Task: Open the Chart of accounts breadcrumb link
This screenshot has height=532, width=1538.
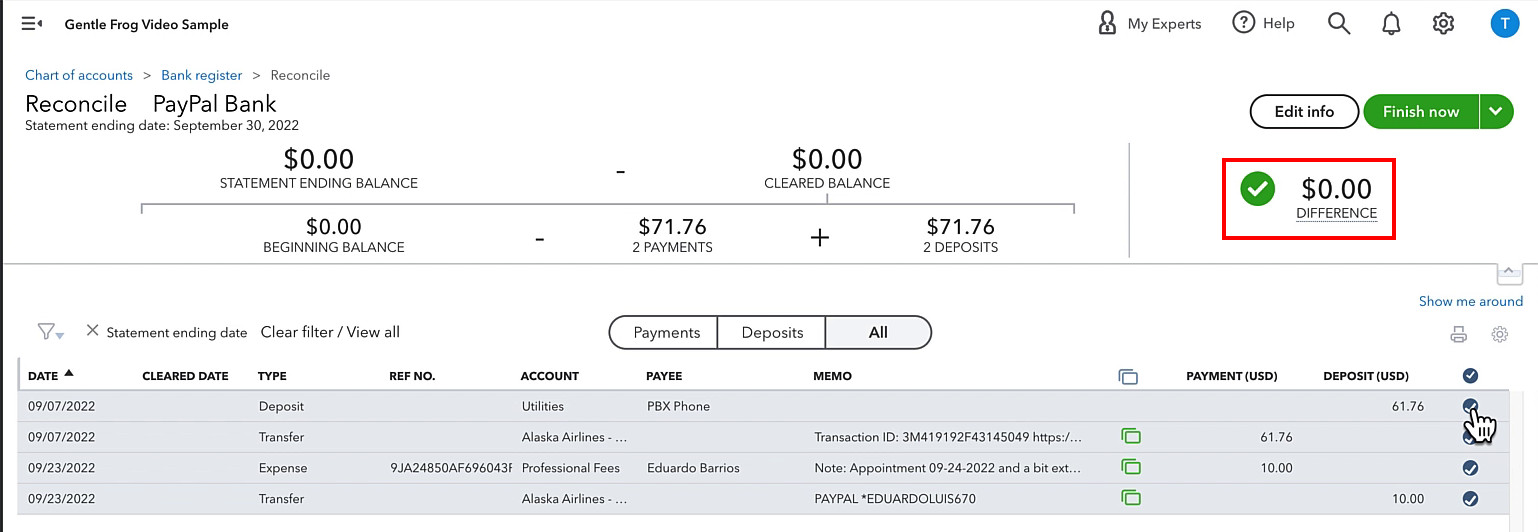Action: (79, 75)
